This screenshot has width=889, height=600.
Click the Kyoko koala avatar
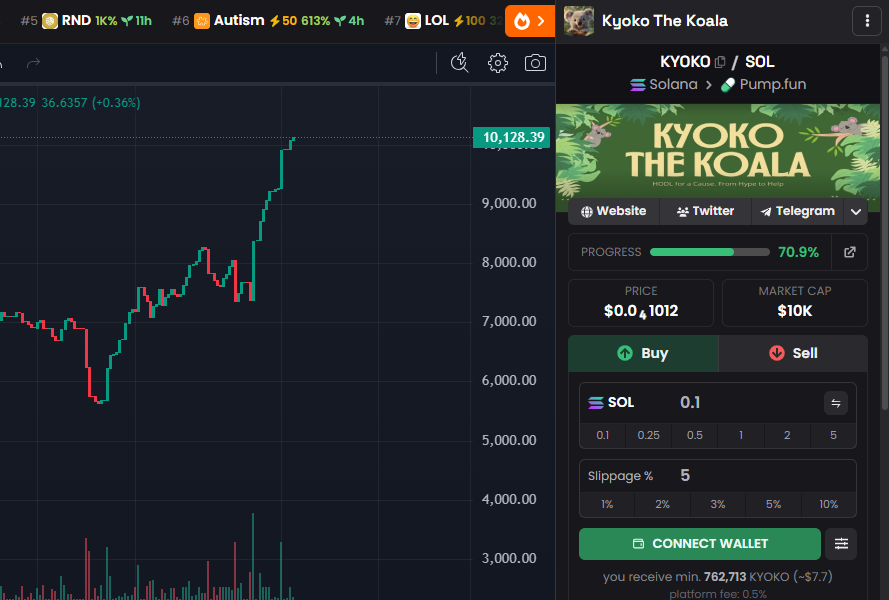coord(579,21)
